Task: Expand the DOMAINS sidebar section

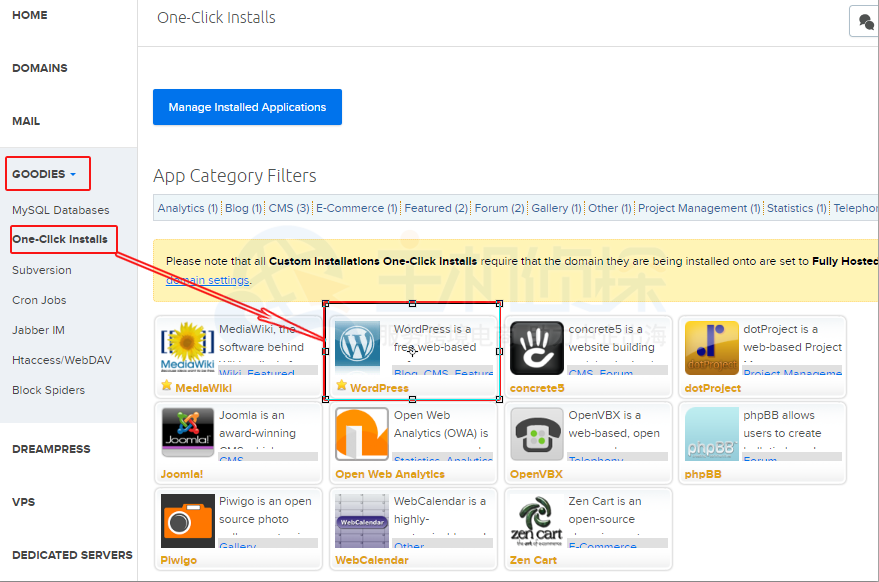Action: pos(40,68)
